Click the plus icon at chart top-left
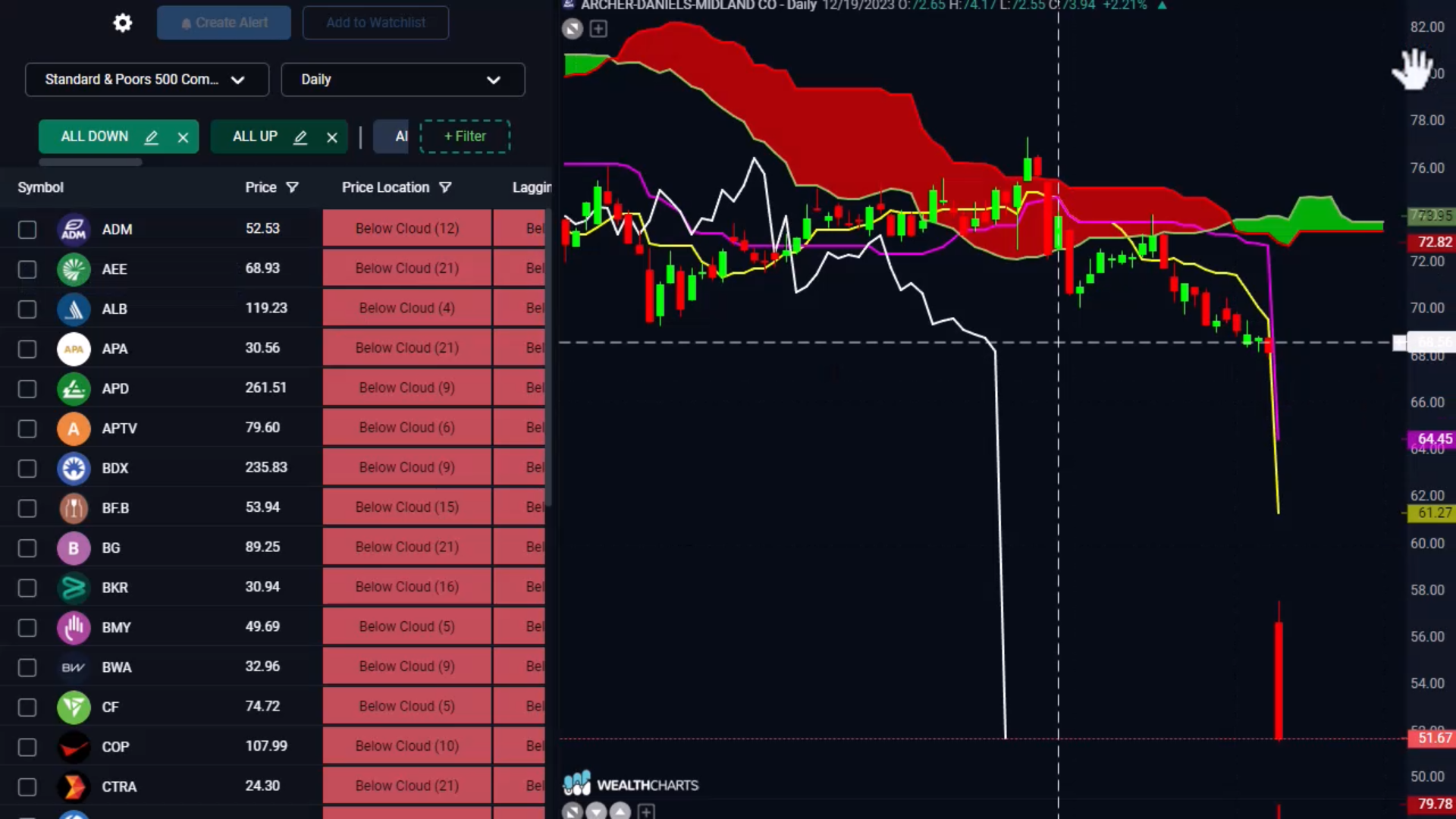Screen dimensions: 1456x819 pyautogui.click(x=598, y=29)
